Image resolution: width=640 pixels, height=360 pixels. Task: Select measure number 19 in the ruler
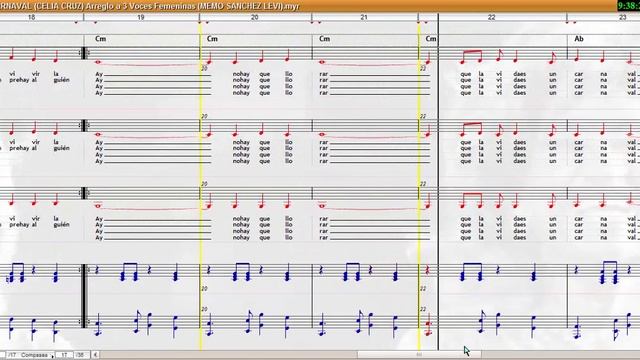pyautogui.click(x=141, y=18)
